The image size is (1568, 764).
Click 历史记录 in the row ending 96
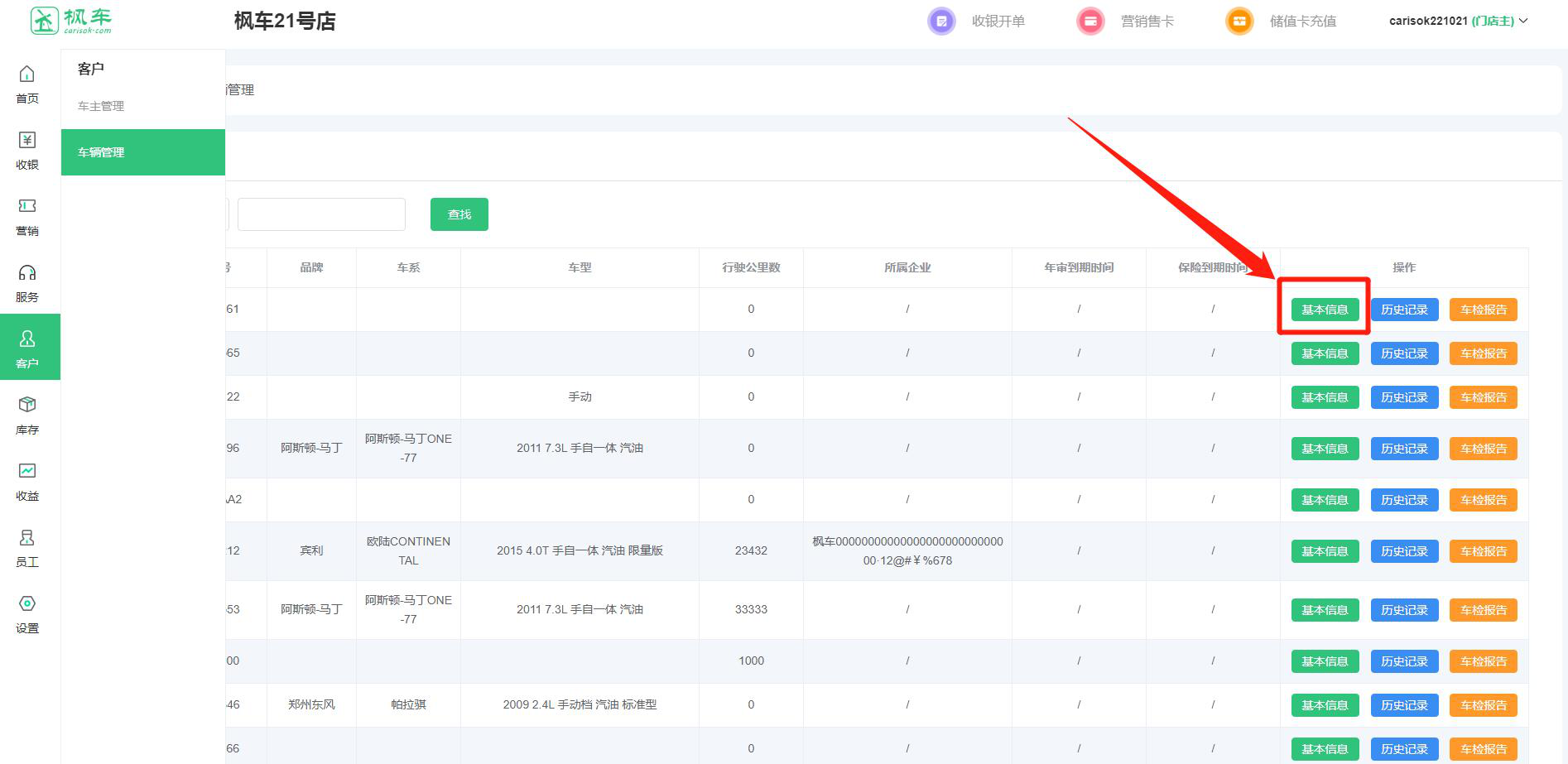point(1404,449)
